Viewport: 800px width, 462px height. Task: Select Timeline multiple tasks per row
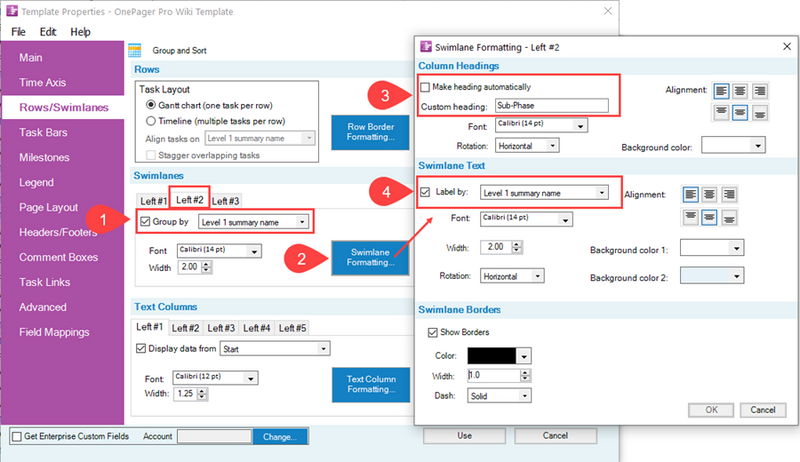click(x=151, y=121)
